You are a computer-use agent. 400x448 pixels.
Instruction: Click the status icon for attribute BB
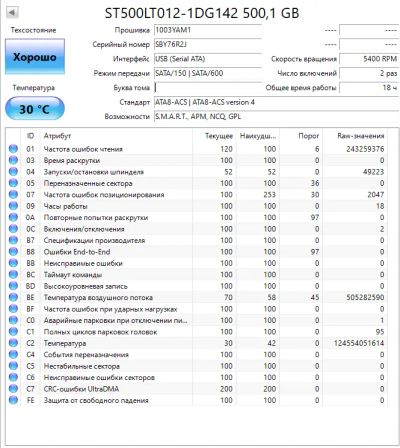pos(13,263)
